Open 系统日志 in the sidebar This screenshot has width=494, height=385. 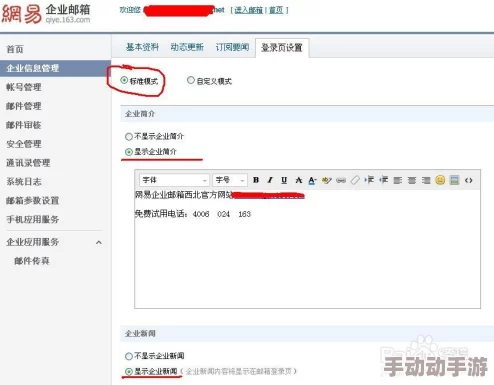24,182
